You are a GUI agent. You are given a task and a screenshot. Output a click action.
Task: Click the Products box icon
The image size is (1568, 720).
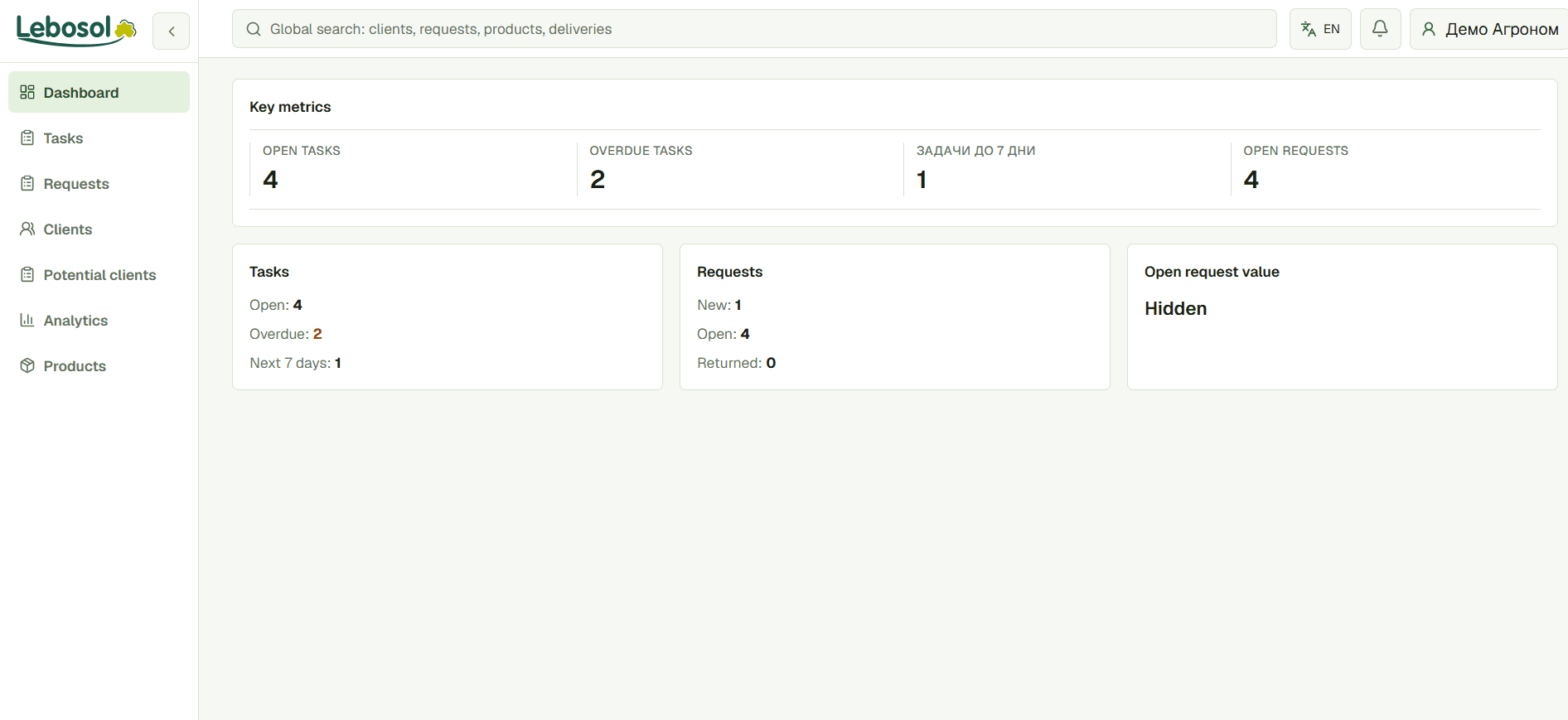coord(27,365)
